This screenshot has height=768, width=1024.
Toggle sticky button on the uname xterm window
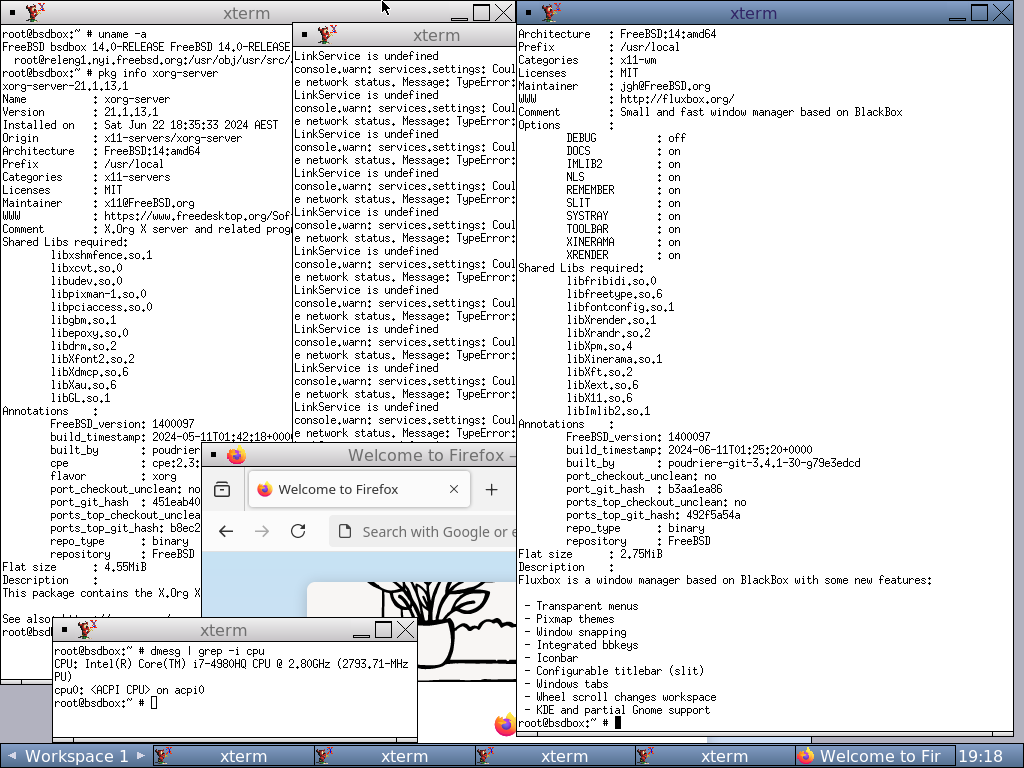point(12,12)
